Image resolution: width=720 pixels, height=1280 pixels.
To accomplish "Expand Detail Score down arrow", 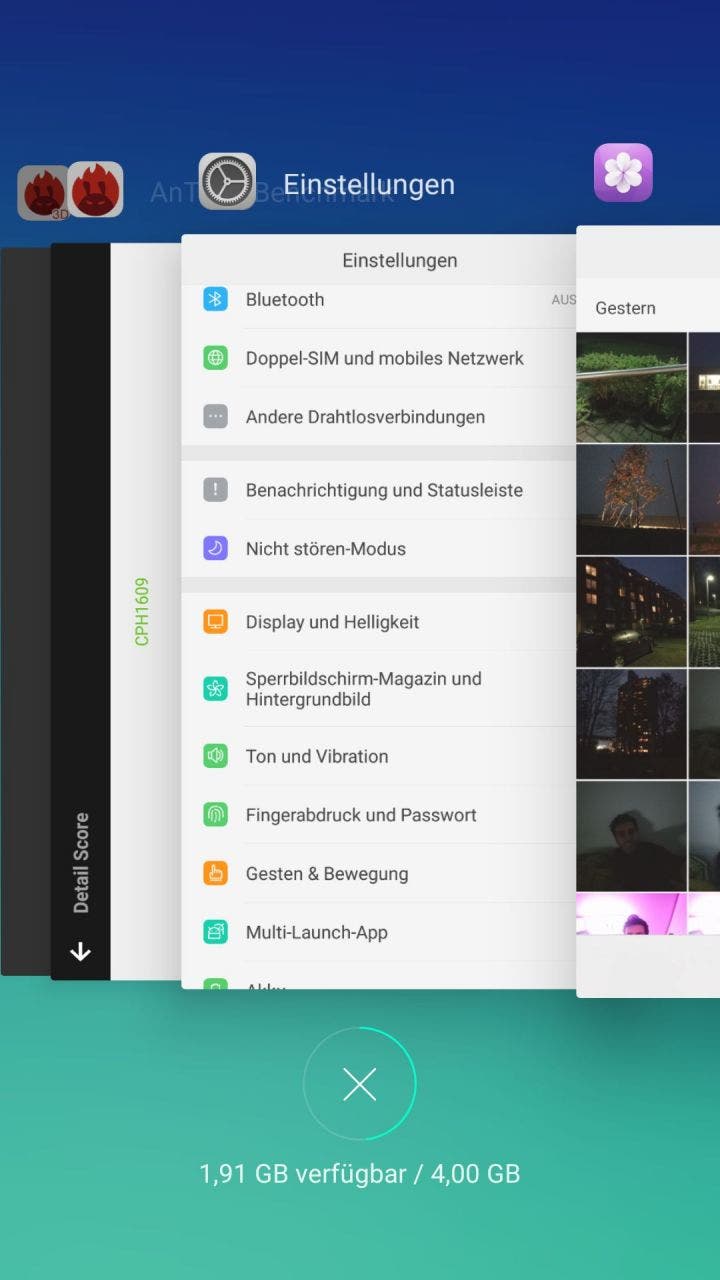I will point(80,952).
